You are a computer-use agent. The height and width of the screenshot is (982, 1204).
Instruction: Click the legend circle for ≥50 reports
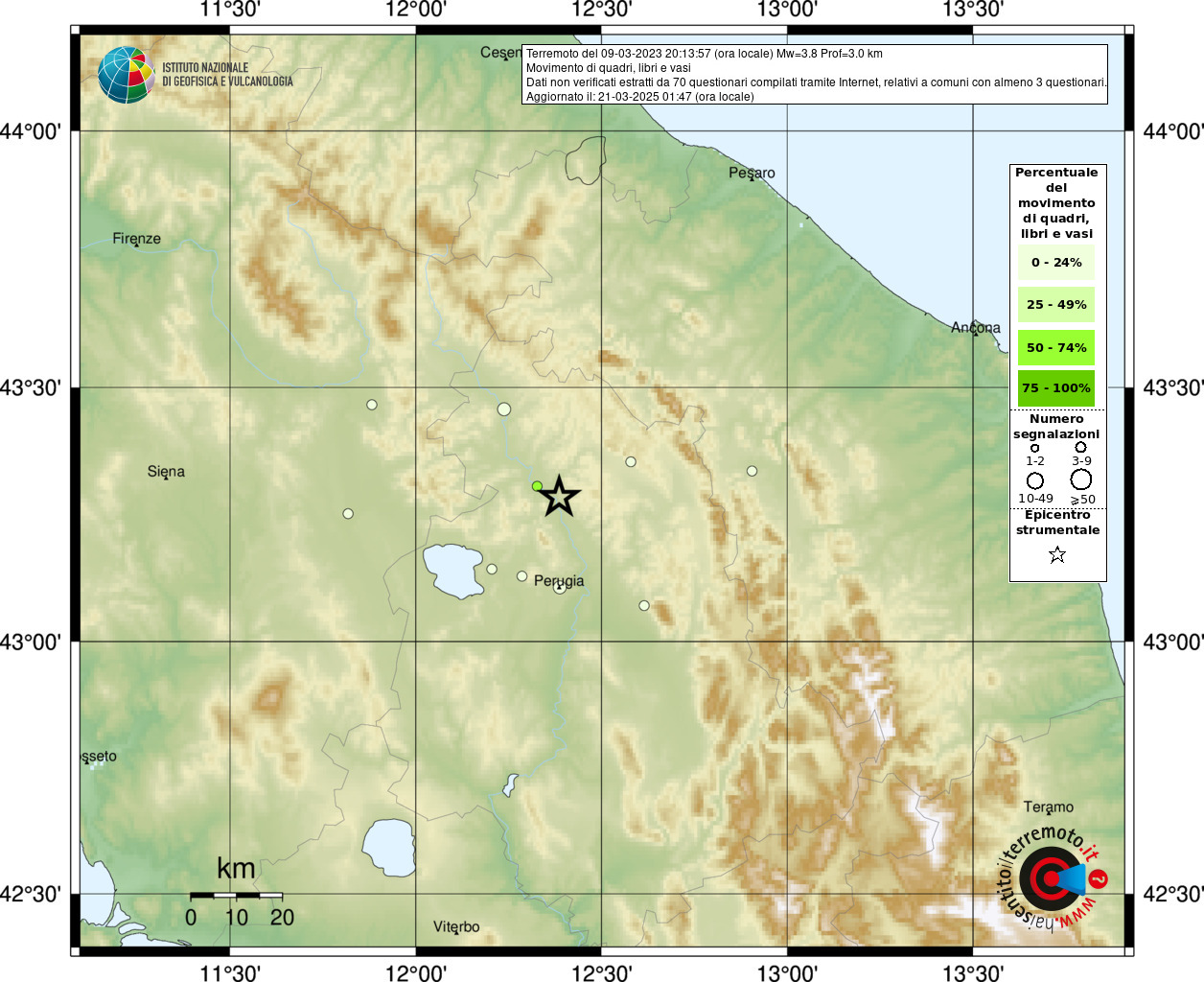[x=1080, y=479]
